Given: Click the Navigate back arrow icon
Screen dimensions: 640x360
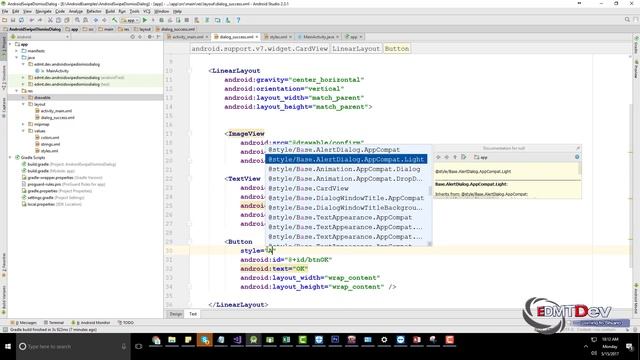Looking at the screenshot, I should click(96, 20).
